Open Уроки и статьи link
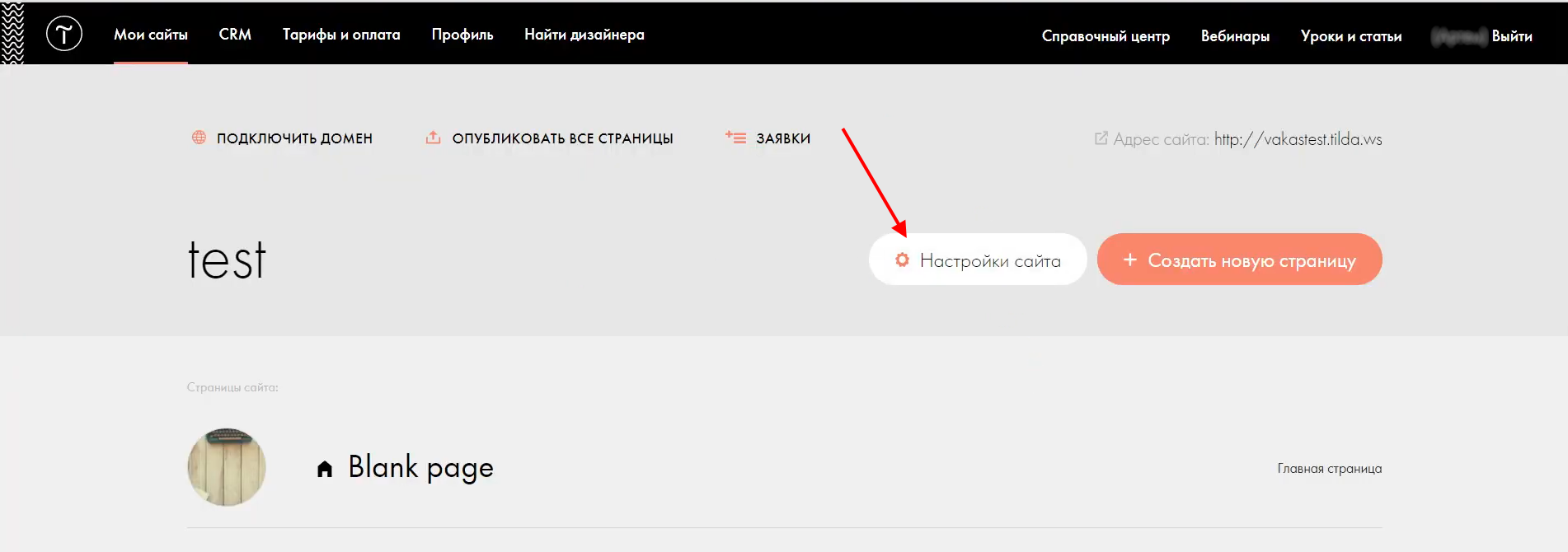This screenshot has width=1568, height=552. click(1351, 36)
